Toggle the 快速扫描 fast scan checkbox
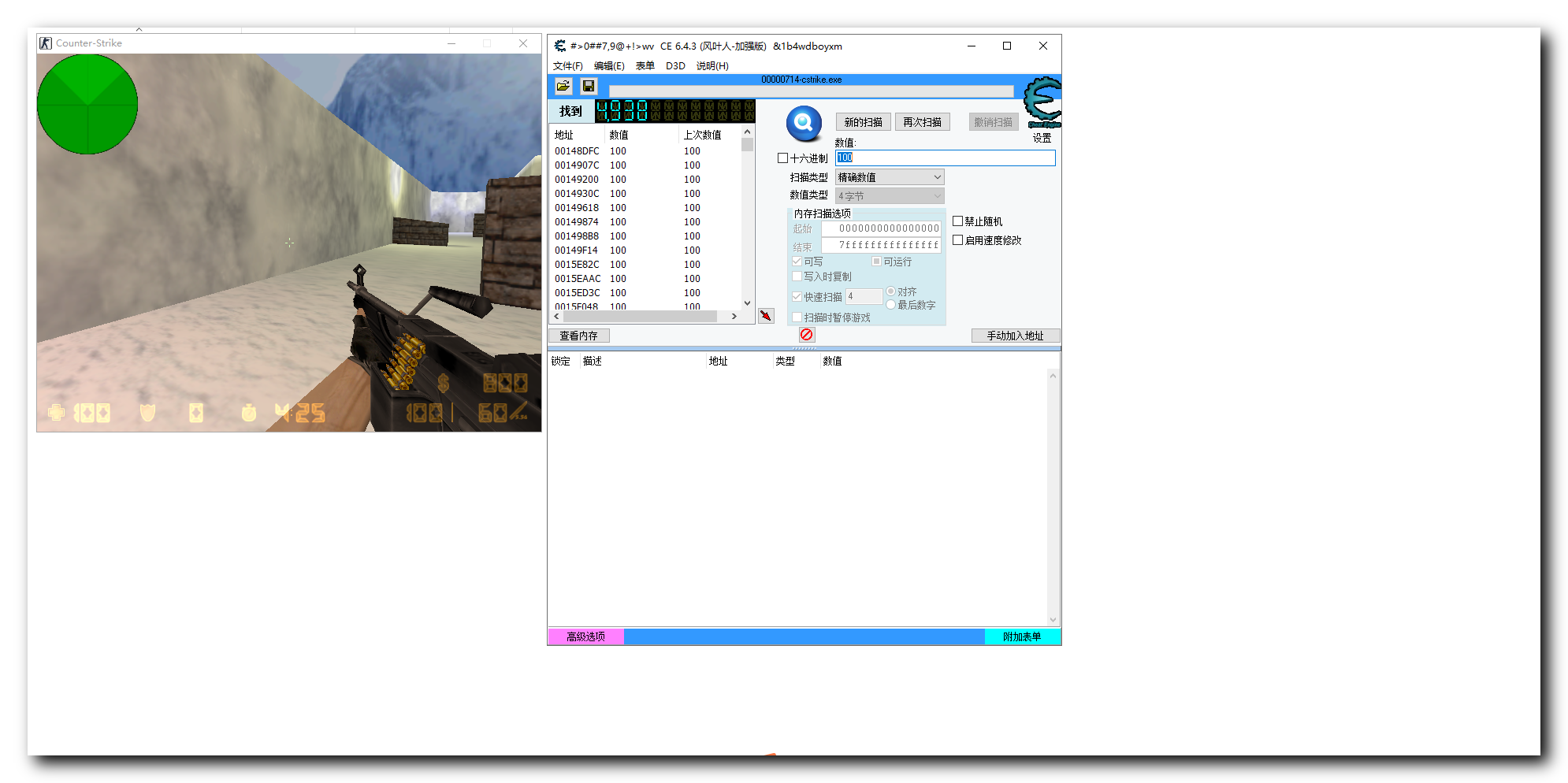The image size is (1568, 783). coord(797,297)
